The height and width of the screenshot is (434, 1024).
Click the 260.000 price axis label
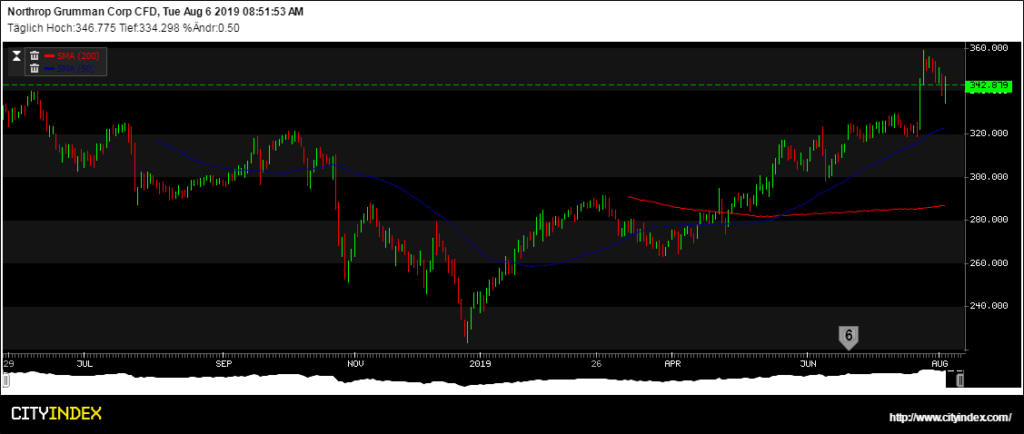989,263
